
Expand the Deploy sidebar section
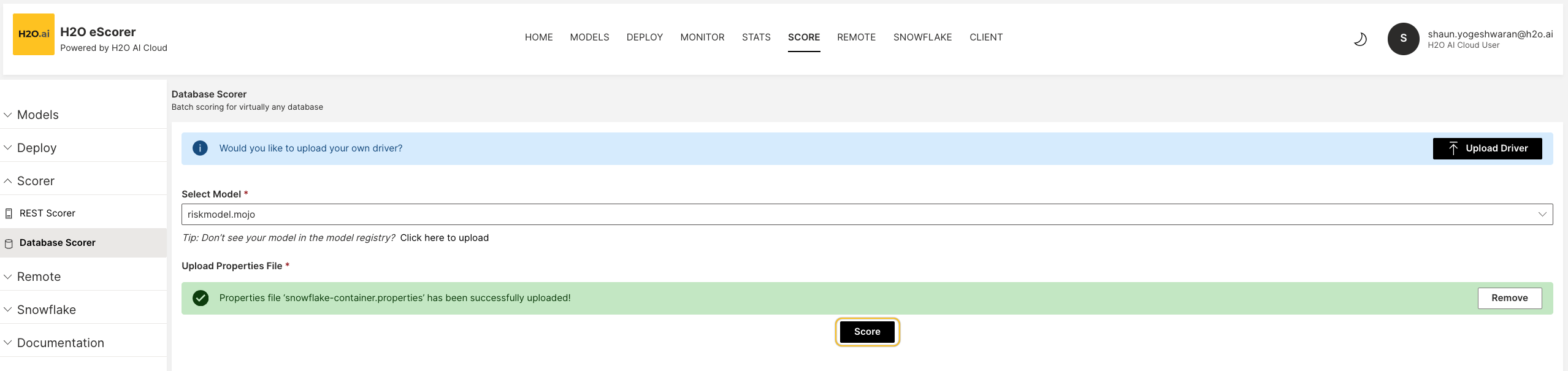[x=83, y=148]
